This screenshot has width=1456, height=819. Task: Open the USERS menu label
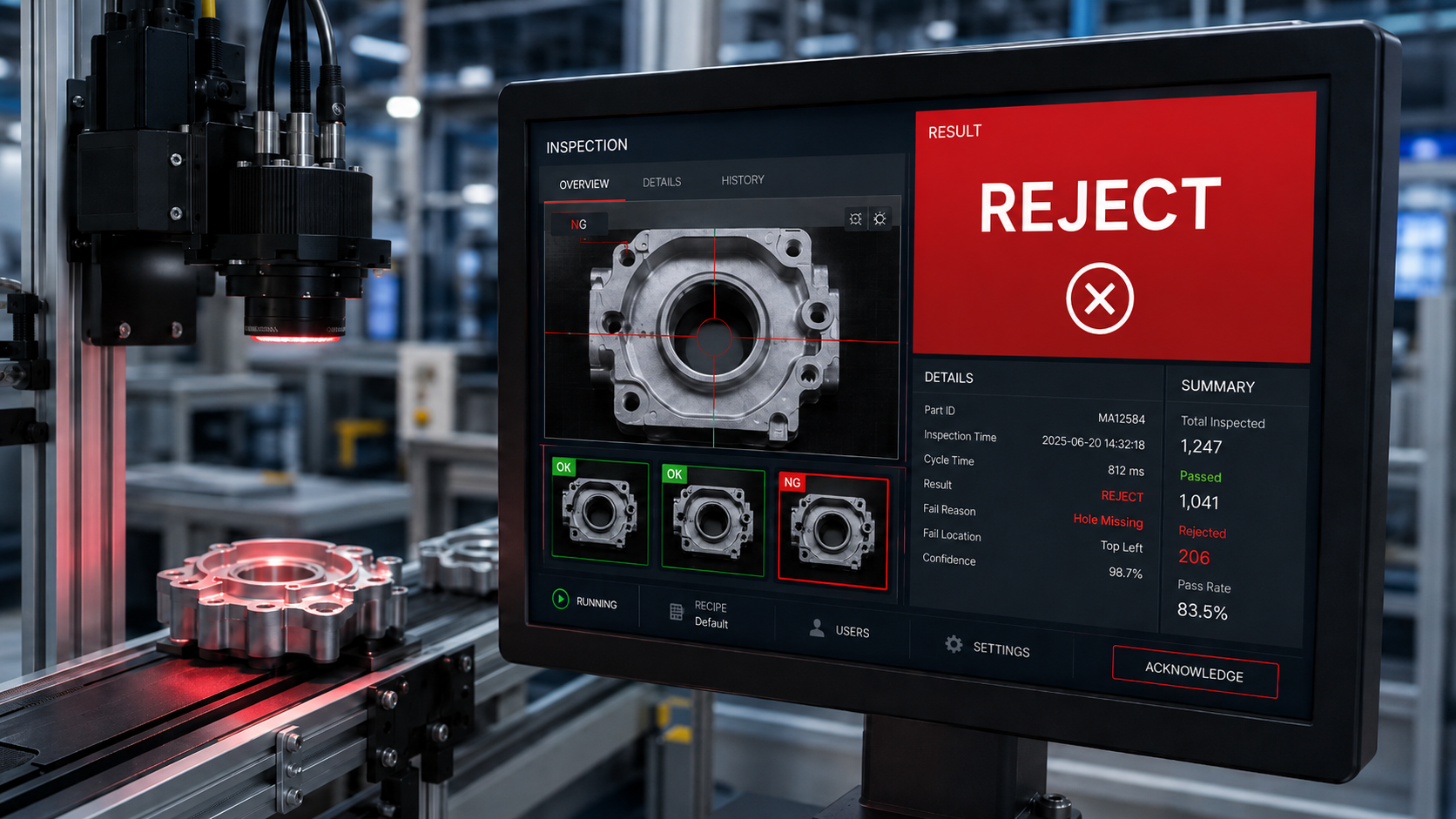tap(853, 632)
